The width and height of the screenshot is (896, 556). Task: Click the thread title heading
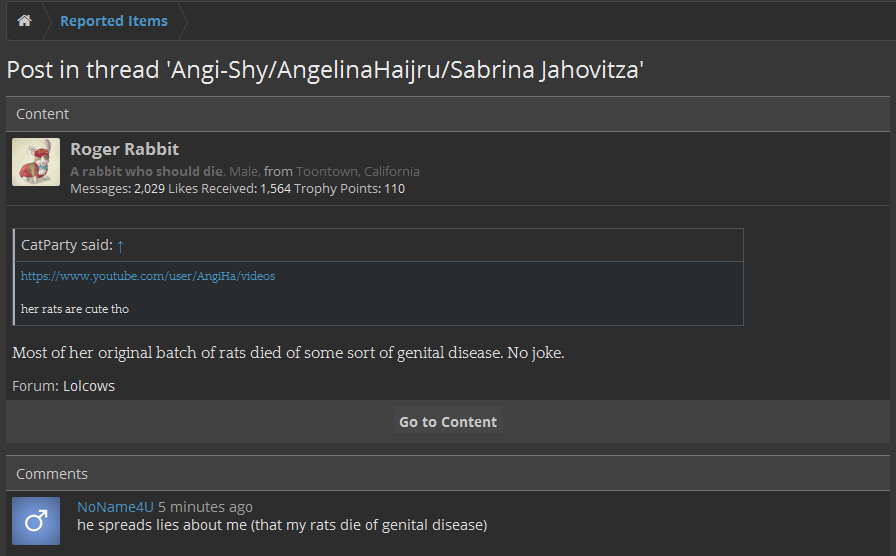pyautogui.click(x=325, y=70)
